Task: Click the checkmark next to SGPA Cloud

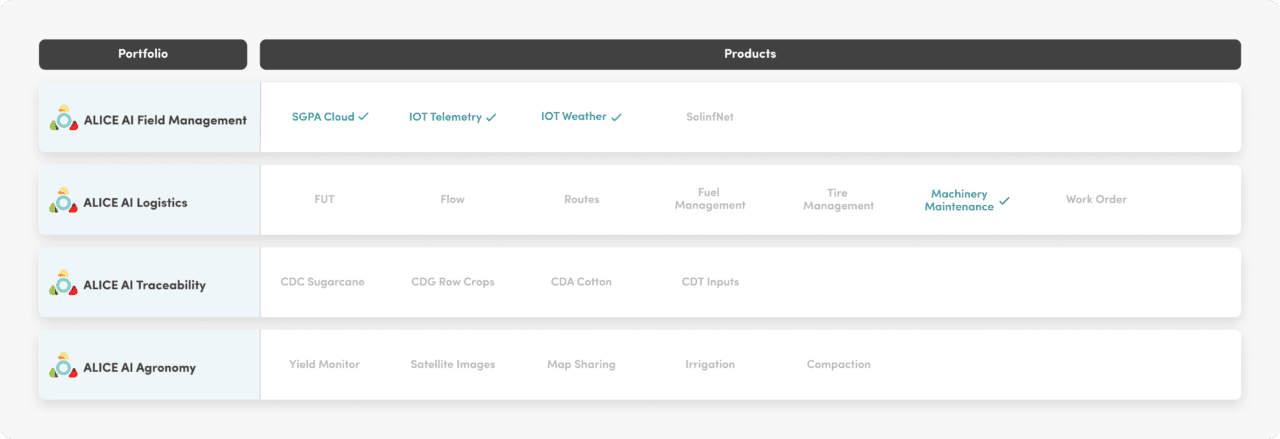Action: coord(364,117)
